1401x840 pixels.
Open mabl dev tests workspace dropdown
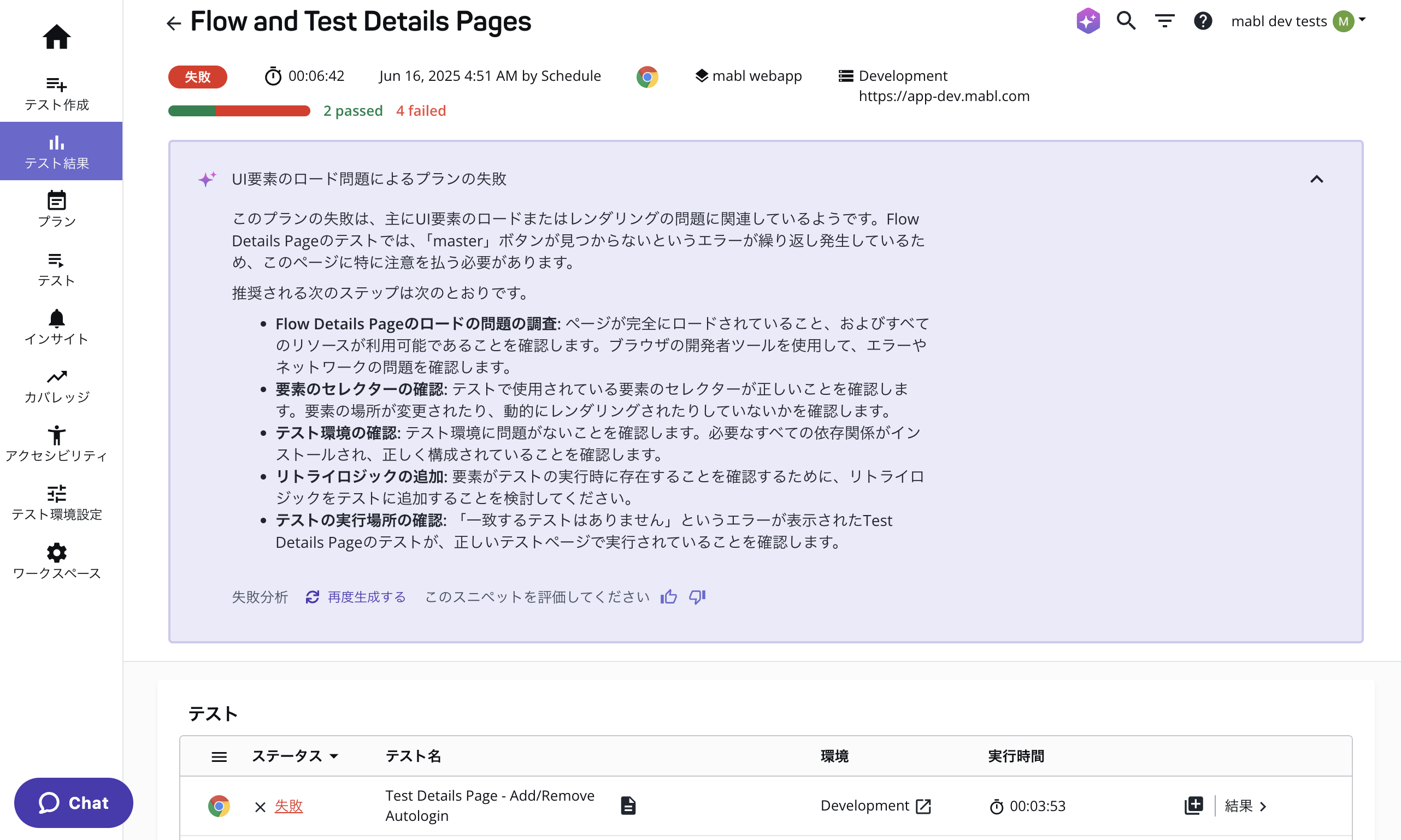coord(1298,21)
